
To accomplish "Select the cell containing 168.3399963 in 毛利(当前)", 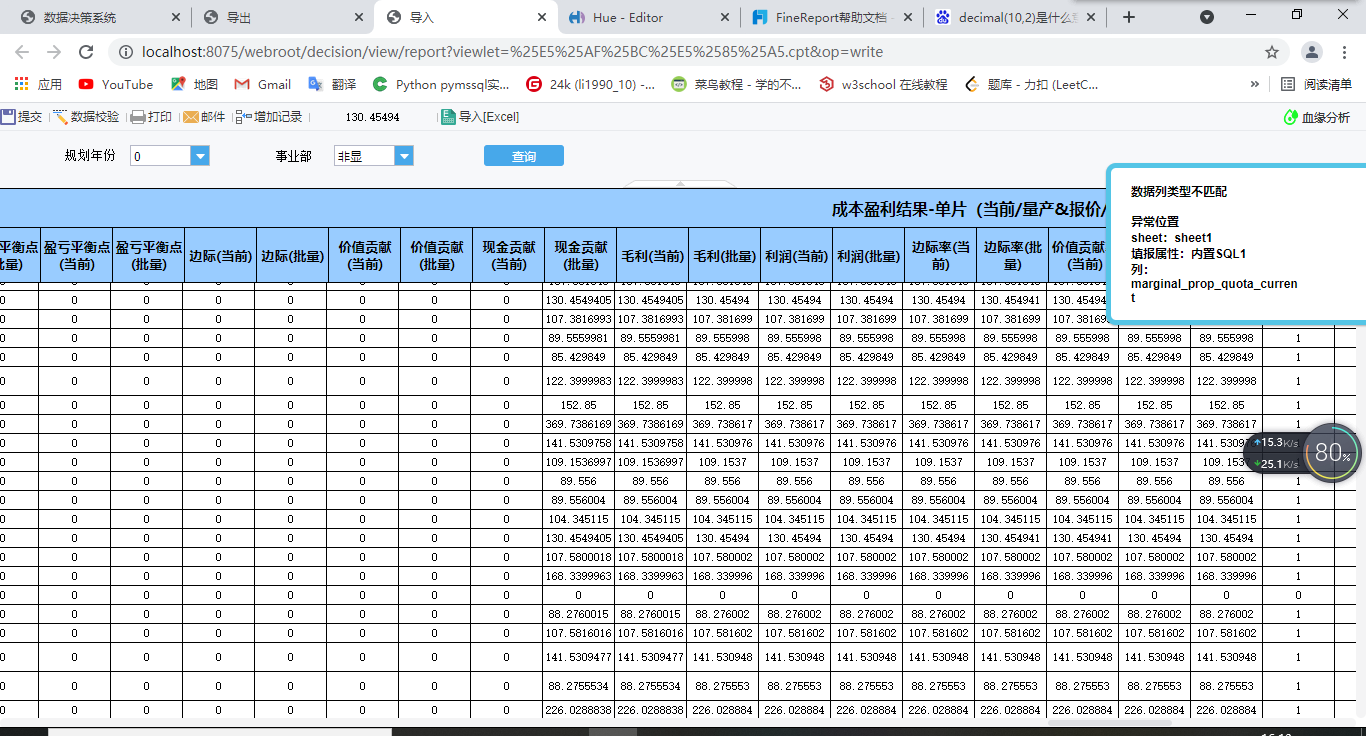I will [651, 576].
